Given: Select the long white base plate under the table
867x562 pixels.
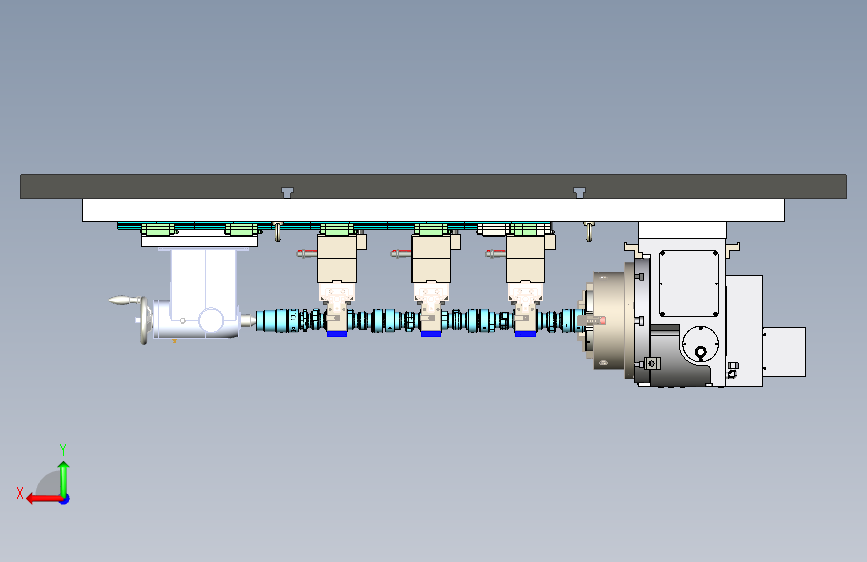Looking at the screenshot, I should [x=434, y=210].
